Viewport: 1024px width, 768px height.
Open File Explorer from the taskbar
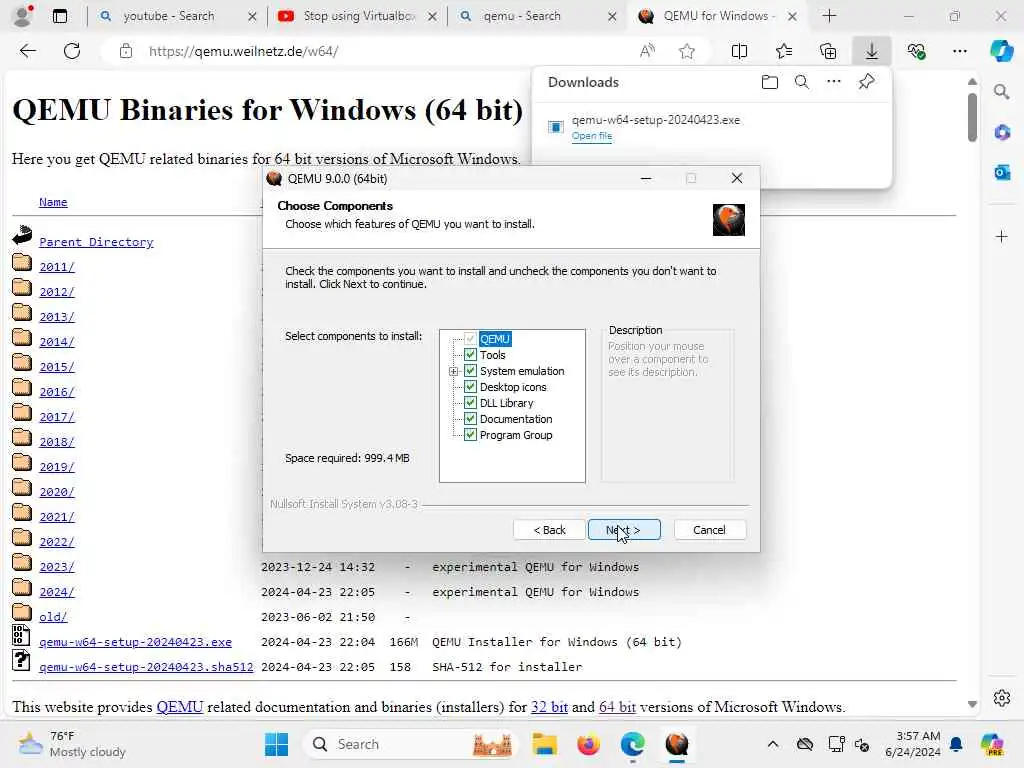tap(545, 744)
